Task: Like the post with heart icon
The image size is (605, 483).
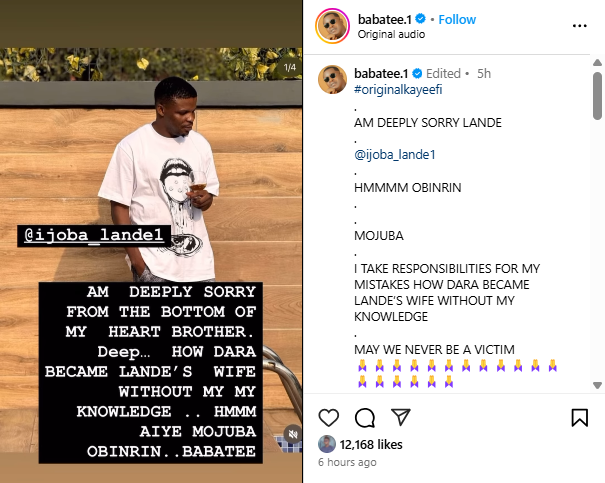Action: click(x=328, y=417)
